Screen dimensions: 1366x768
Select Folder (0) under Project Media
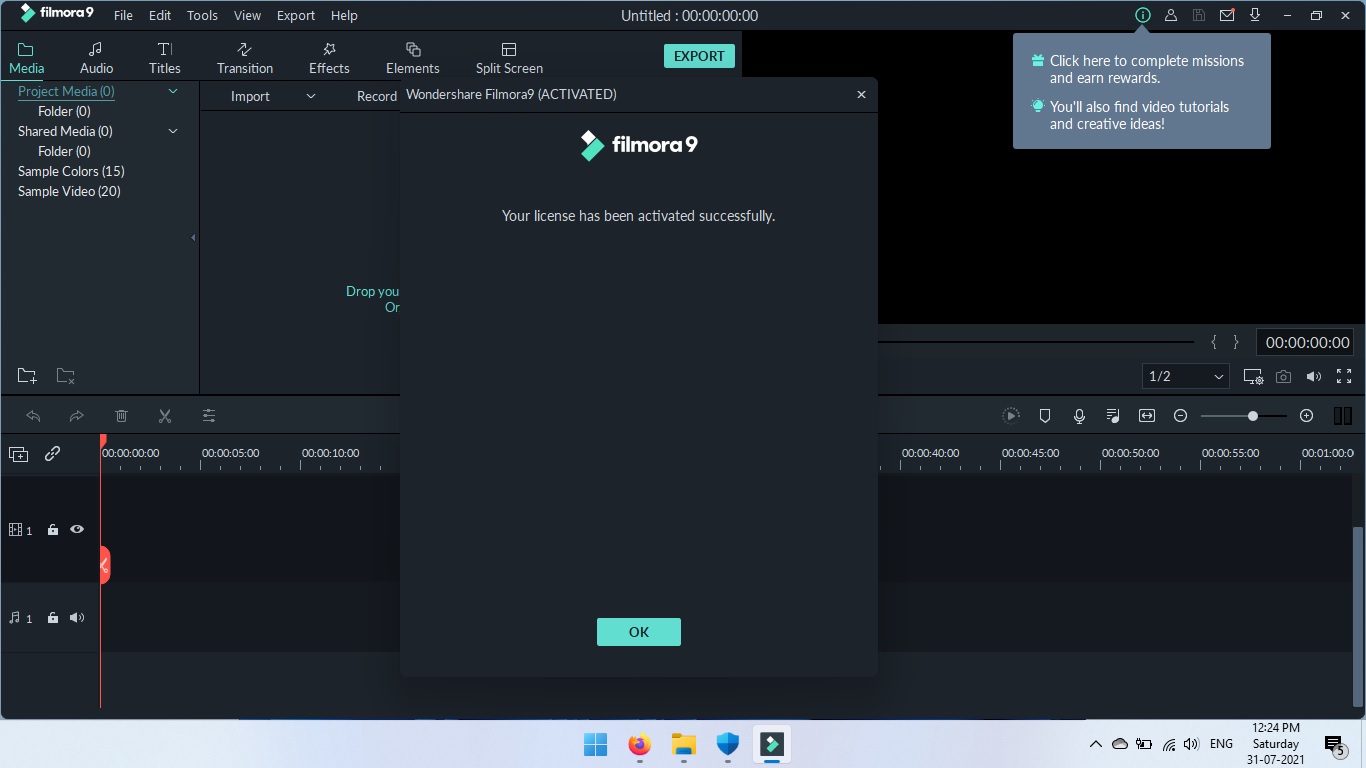coord(64,111)
